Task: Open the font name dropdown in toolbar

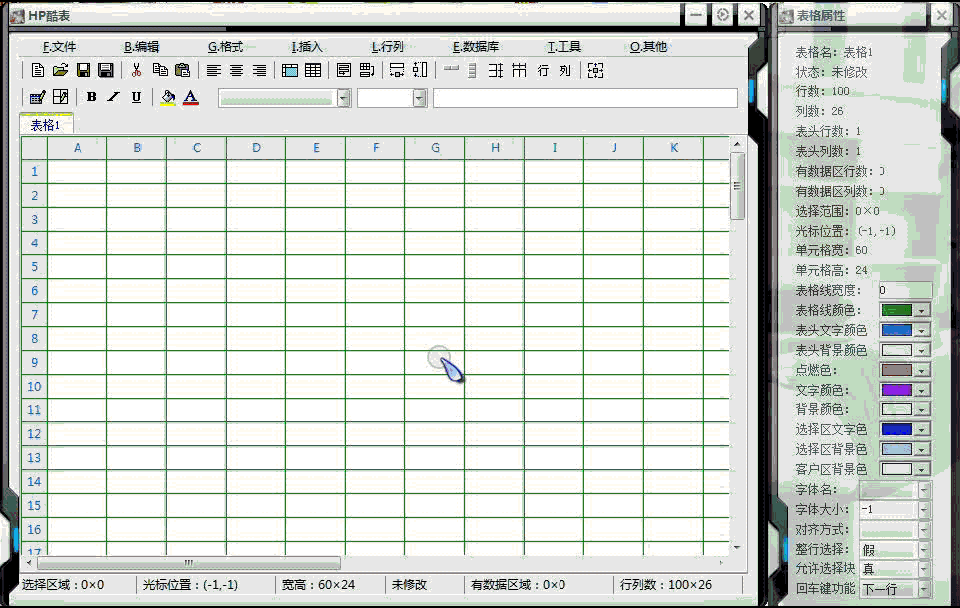Action: [x=344, y=98]
